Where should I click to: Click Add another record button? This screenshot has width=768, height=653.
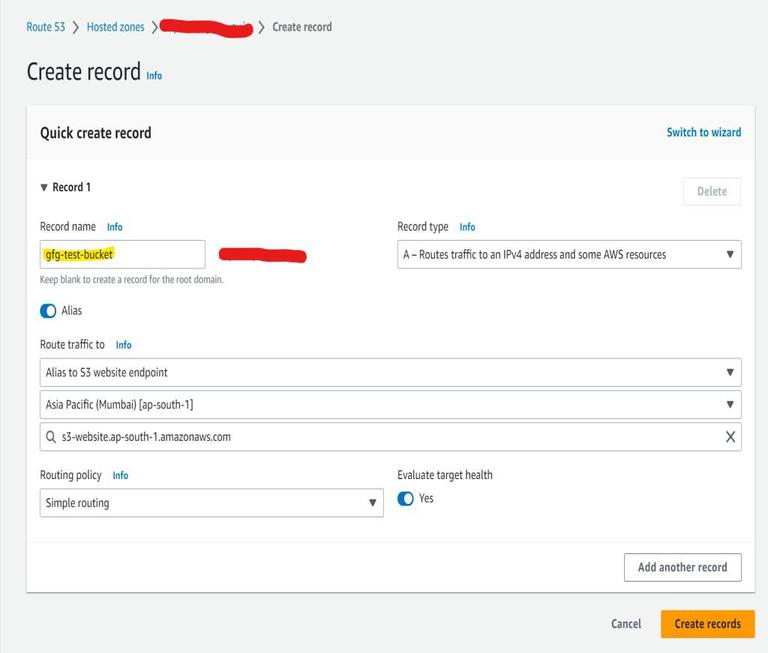point(682,567)
